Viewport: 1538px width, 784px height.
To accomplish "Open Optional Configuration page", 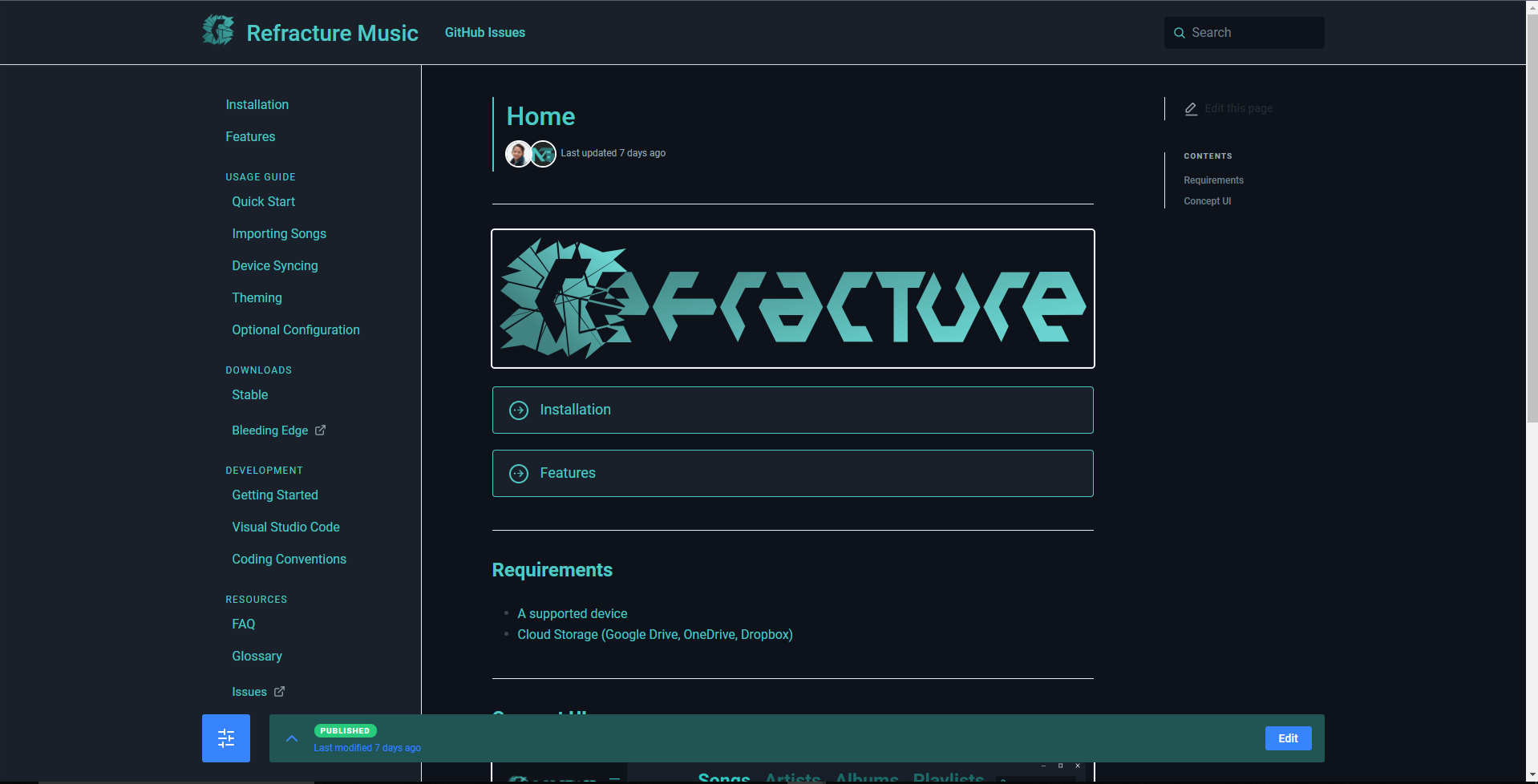I will (296, 330).
